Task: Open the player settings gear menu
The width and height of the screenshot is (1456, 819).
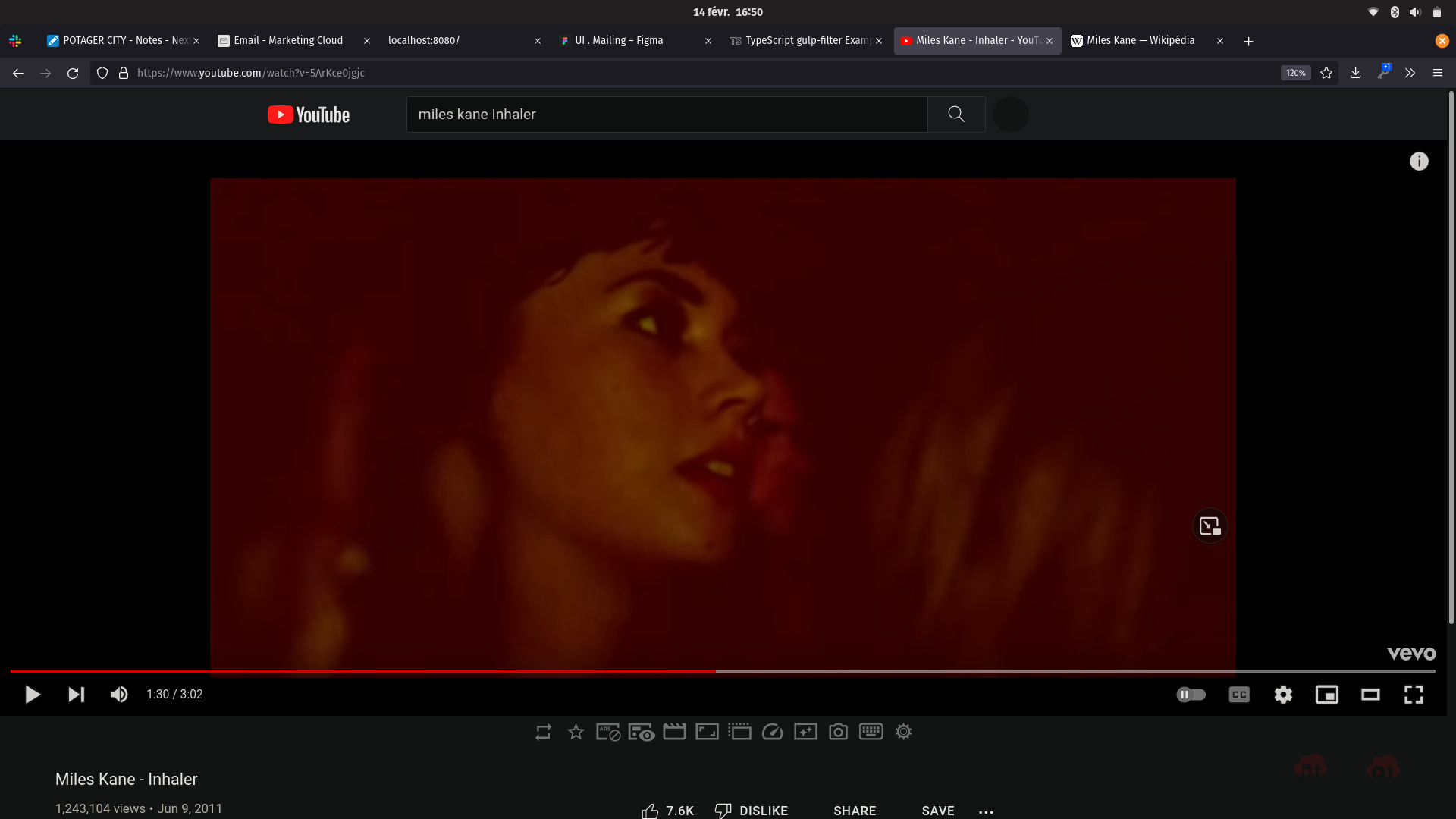Action: (1283, 695)
